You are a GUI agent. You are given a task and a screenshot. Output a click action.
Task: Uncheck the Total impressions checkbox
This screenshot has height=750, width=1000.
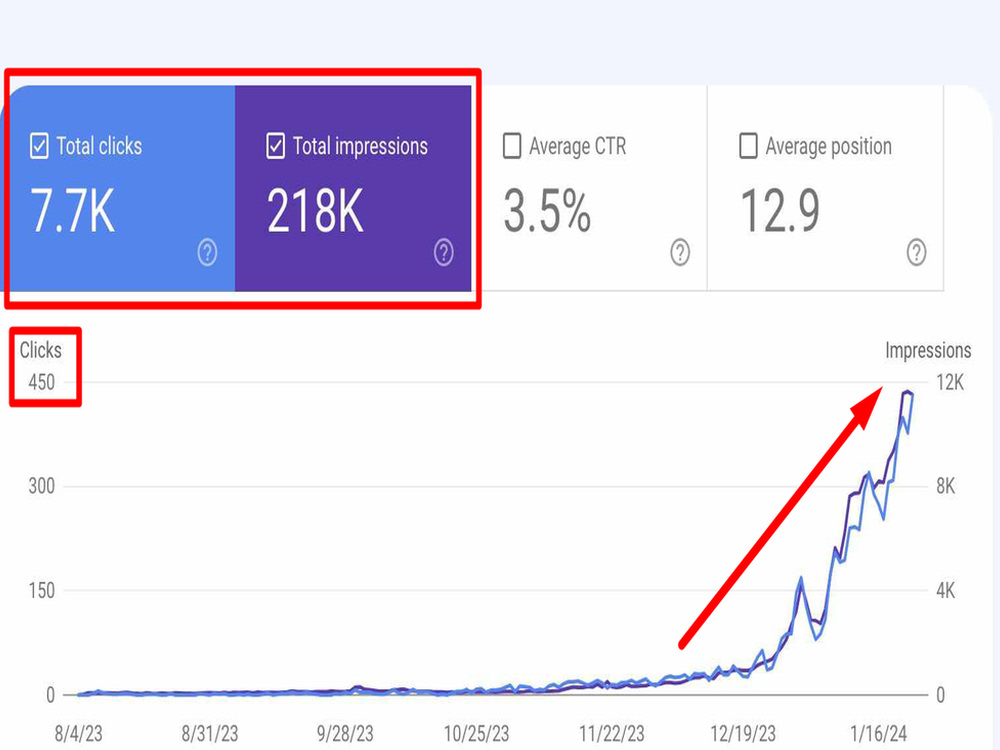(276, 146)
